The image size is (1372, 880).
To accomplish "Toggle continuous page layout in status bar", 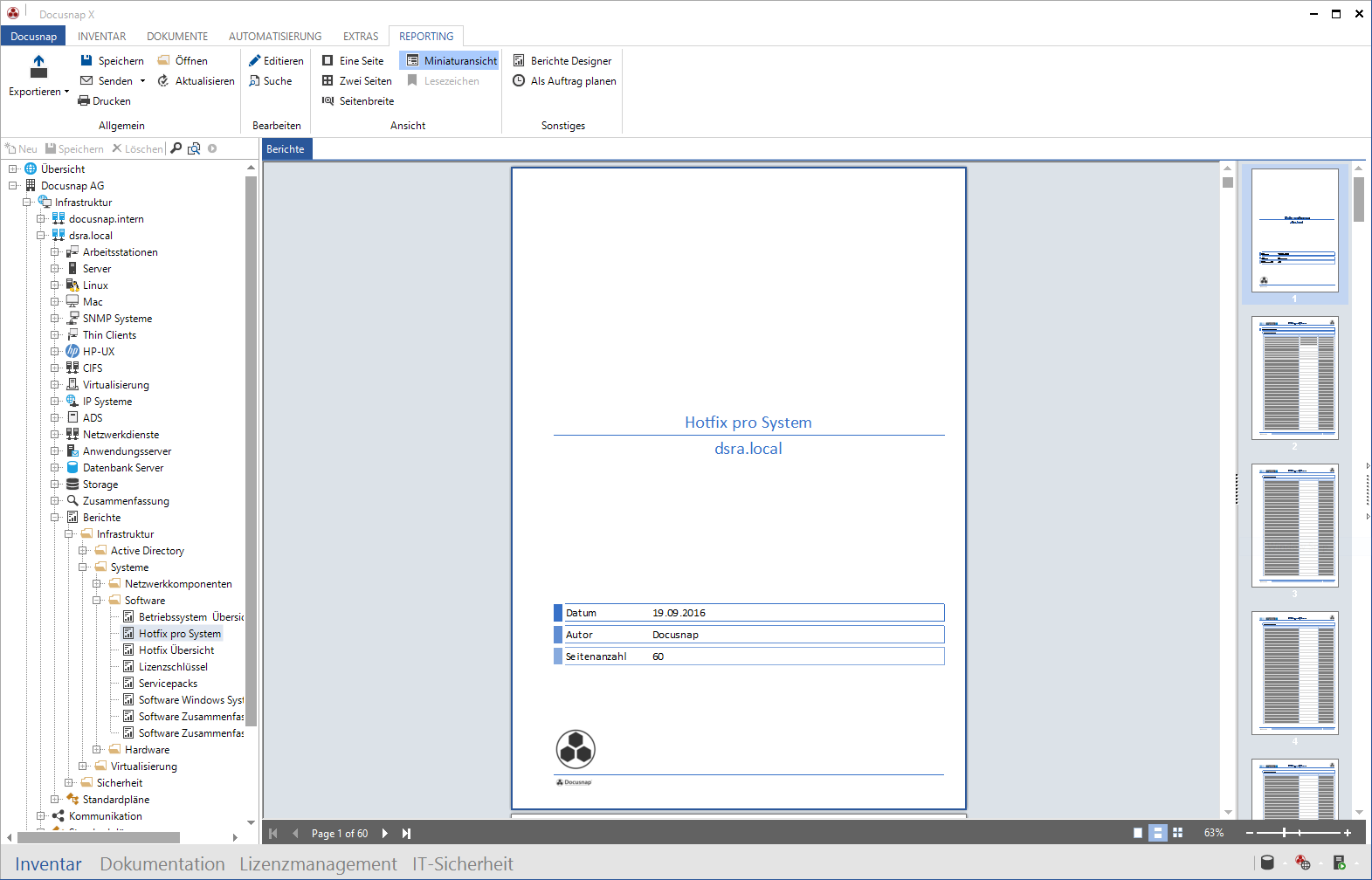I will pyautogui.click(x=1158, y=833).
